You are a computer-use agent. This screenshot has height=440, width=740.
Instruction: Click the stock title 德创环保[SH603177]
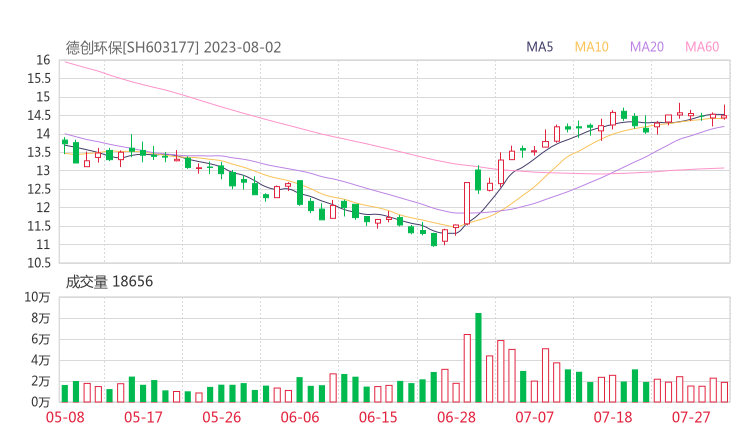point(132,48)
